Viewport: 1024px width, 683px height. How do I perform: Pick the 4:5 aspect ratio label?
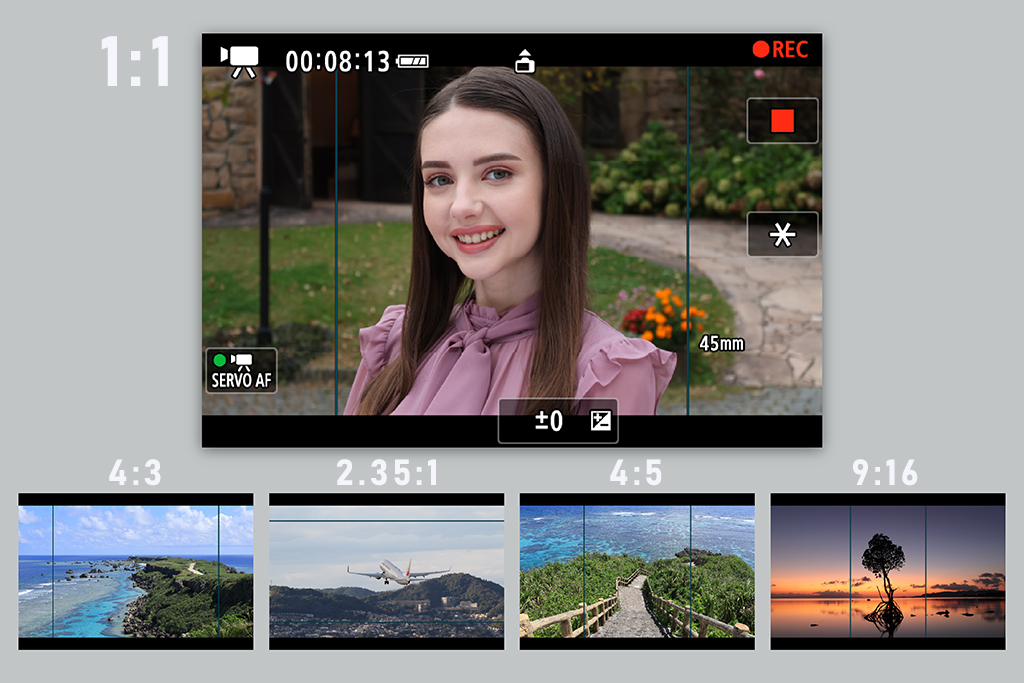coord(637,473)
